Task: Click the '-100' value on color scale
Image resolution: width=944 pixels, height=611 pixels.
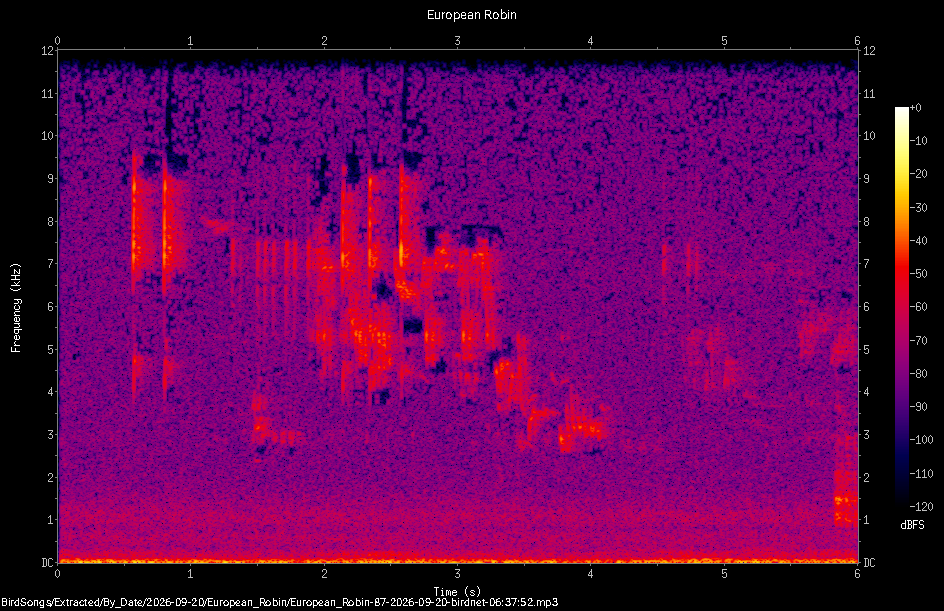Action: coord(922,439)
